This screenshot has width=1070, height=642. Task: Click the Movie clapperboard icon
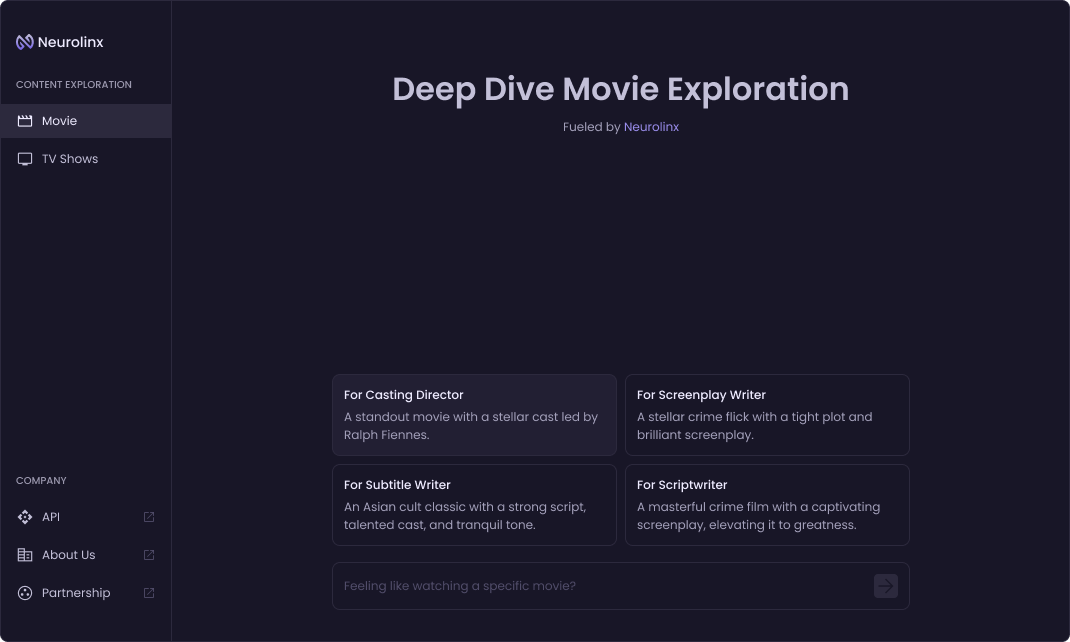point(25,121)
